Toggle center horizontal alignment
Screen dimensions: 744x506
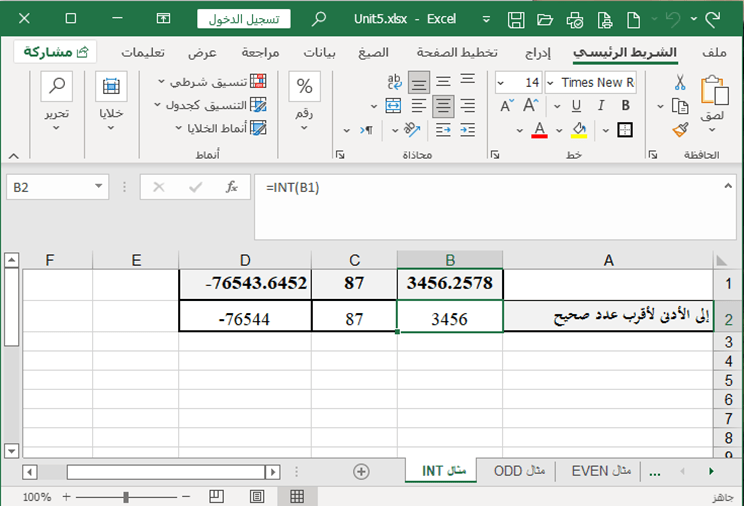[x=441, y=105]
